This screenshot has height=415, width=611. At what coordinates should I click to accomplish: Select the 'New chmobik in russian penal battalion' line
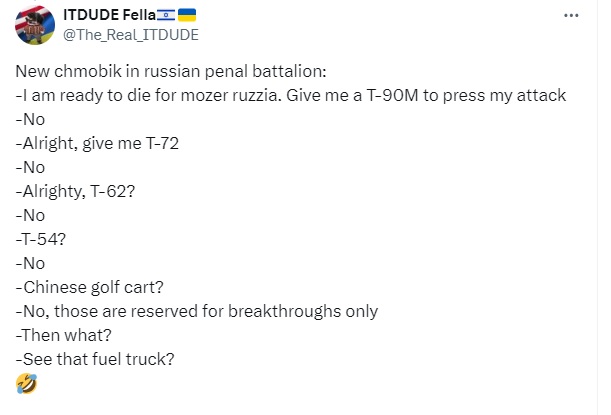[171, 71]
